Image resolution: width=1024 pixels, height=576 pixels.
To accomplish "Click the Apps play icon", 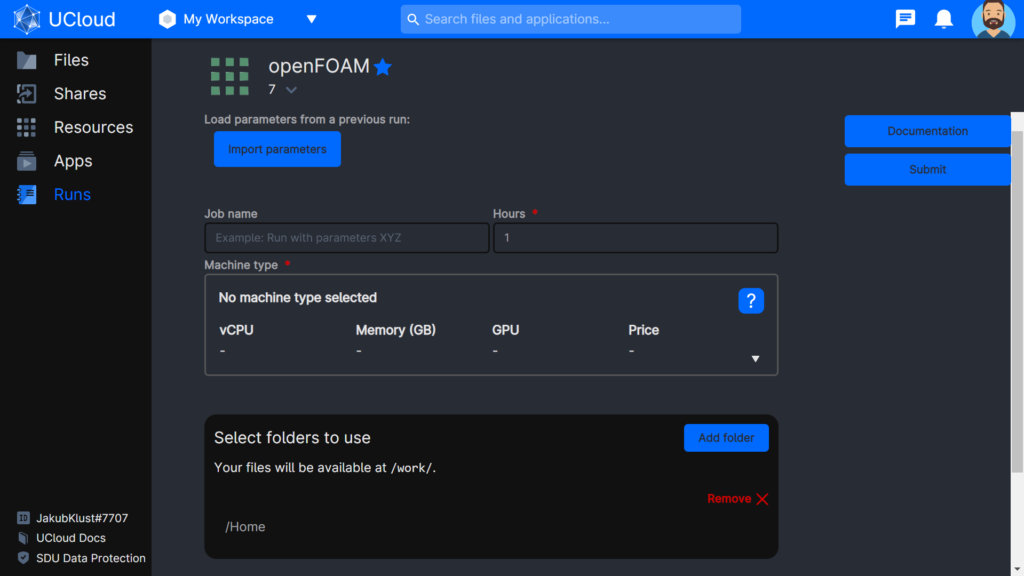I will (x=26, y=161).
